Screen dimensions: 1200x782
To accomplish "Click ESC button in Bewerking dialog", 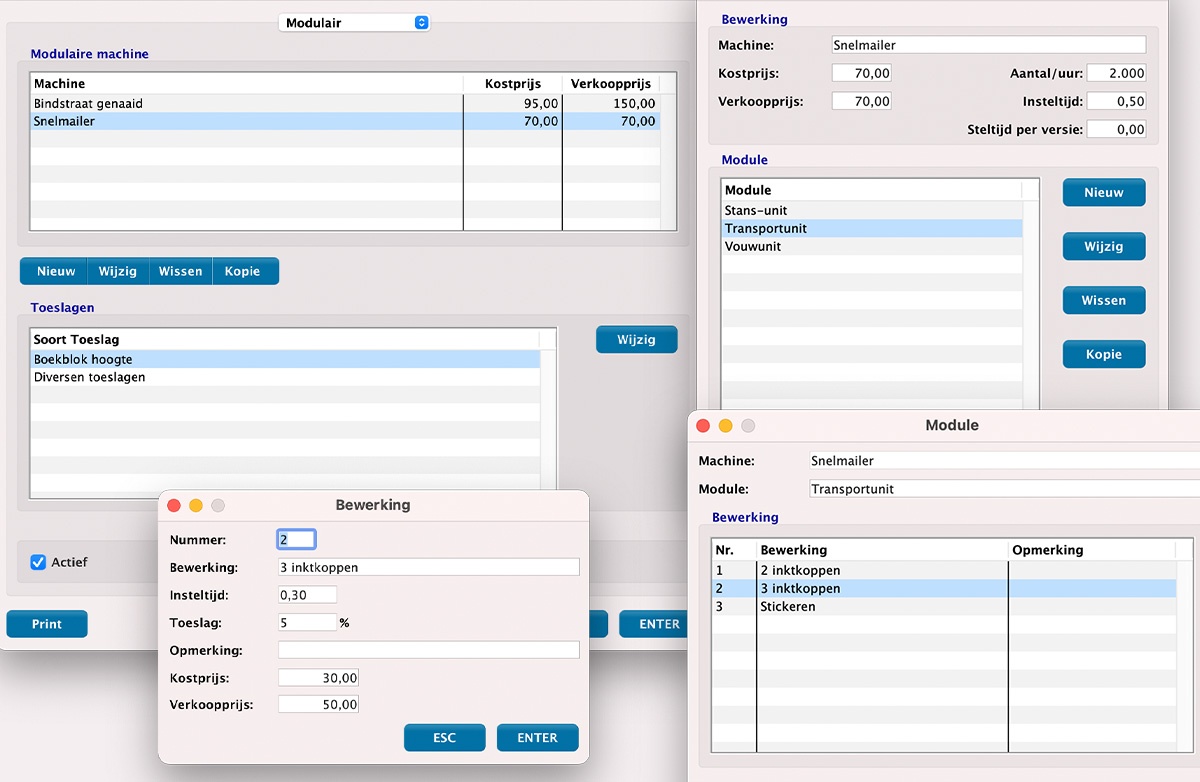I will click(x=445, y=738).
